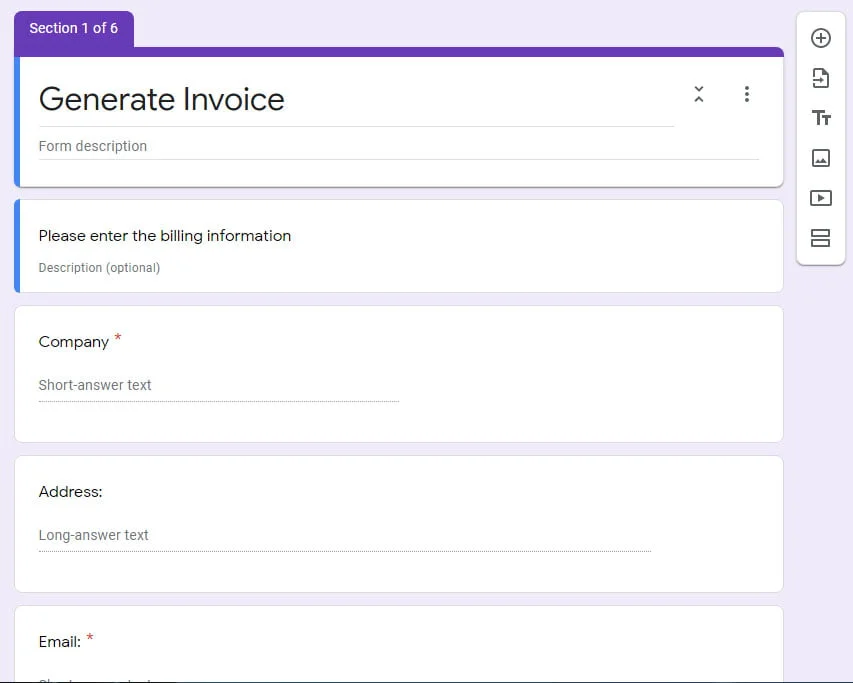
Task: Select the Email: question label
Action: tap(59, 642)
